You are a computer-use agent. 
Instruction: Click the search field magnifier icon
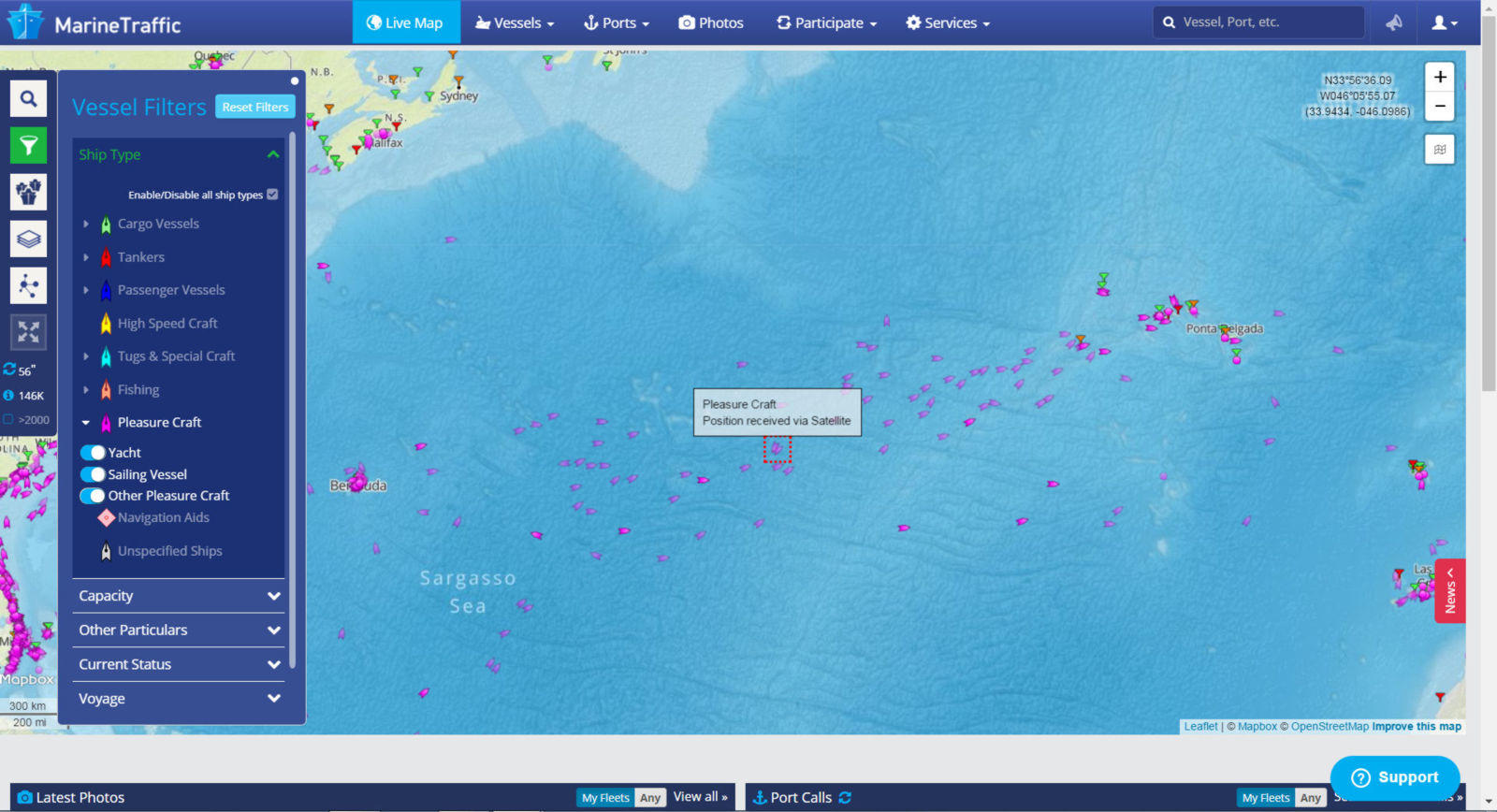[1169, 22]
